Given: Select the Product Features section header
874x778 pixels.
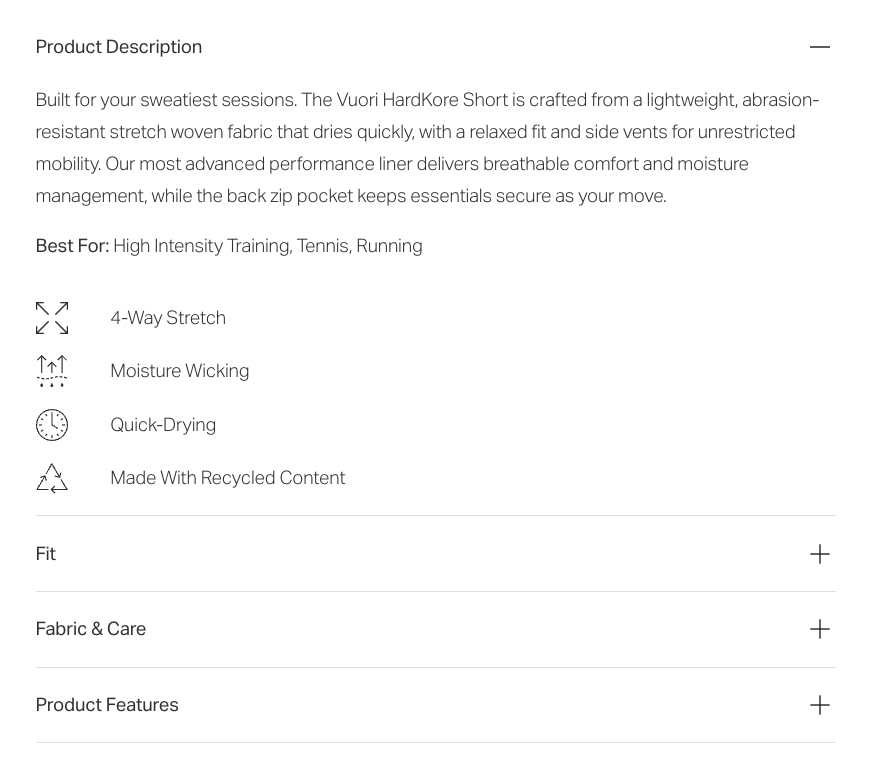Looking at the screenshot, I should 107,704.
